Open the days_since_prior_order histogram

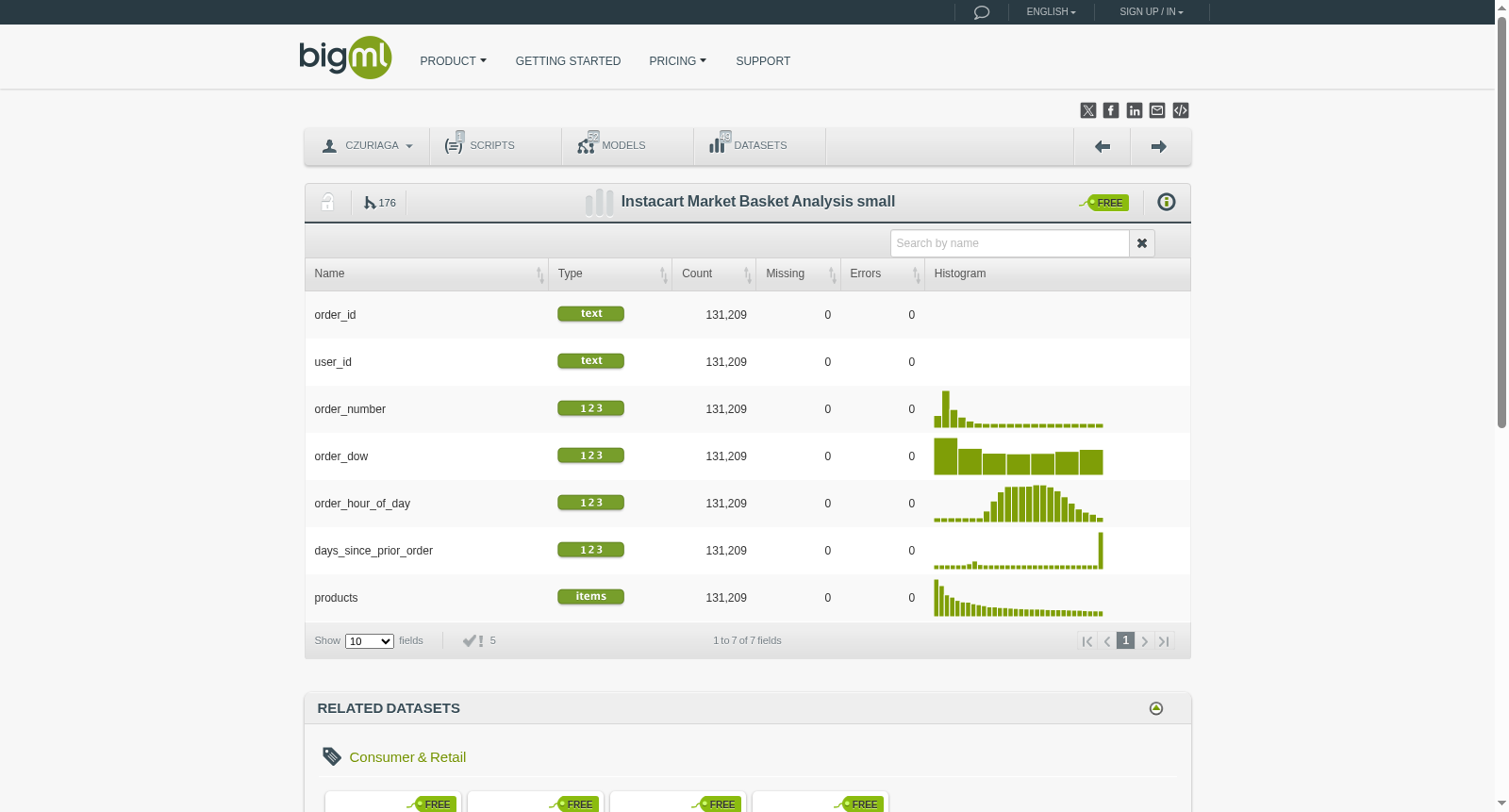coord(1019,551)
